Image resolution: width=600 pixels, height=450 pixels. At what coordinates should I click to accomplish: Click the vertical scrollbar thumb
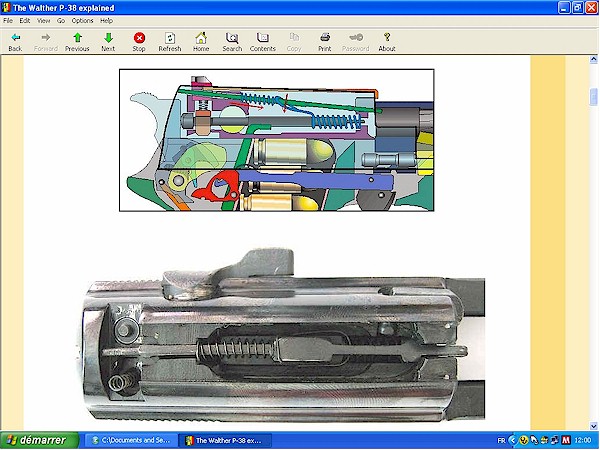pos(593,97)
